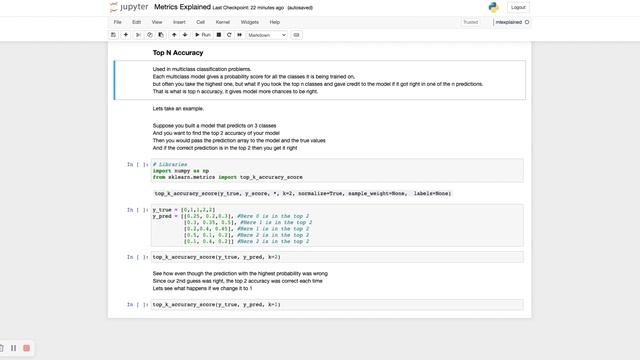640x360 pixels.
Task: Open the Edit menu
Action: (x=136, y=22)
